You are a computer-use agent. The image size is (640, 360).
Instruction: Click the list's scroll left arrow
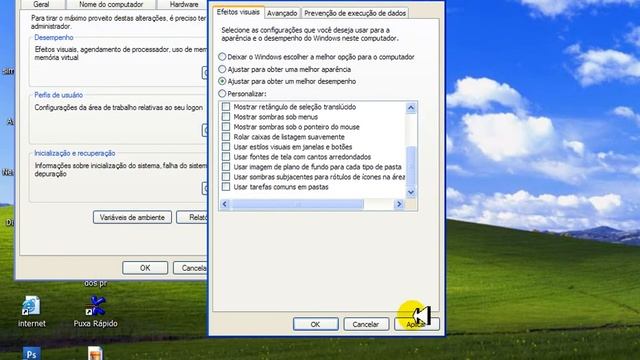(x=224, y=204)
